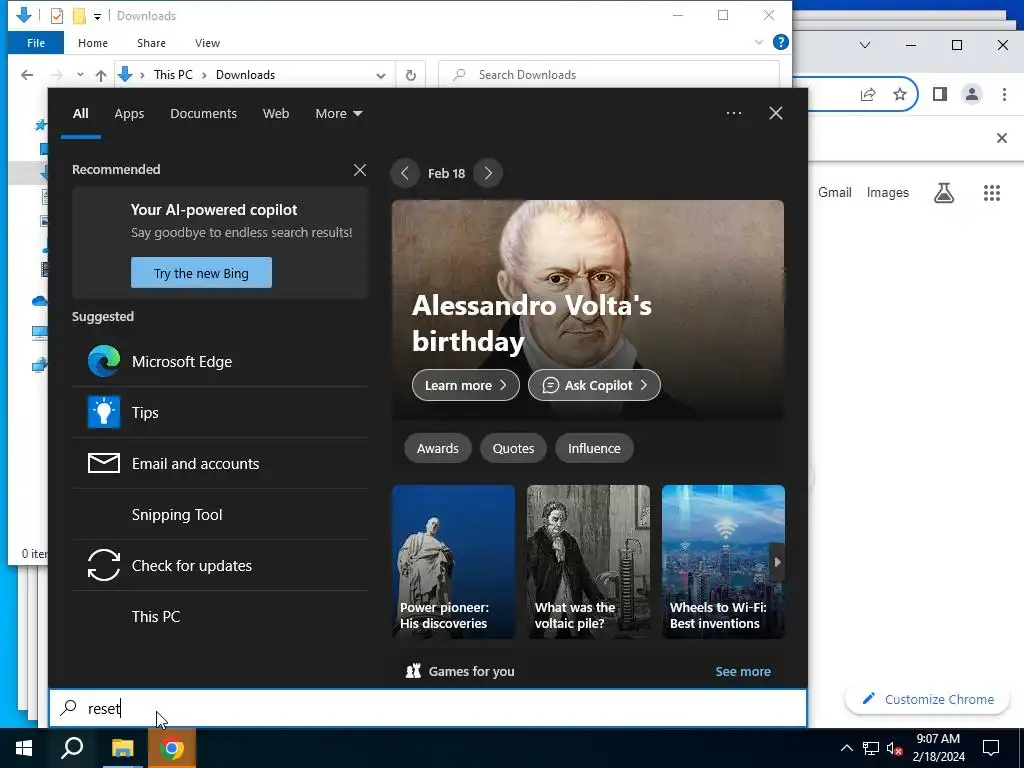Image resolution: width=1024 pixels, height=768 pixels.
Task: Click See more next to Games for you
Action: click(x=743, y=671)
